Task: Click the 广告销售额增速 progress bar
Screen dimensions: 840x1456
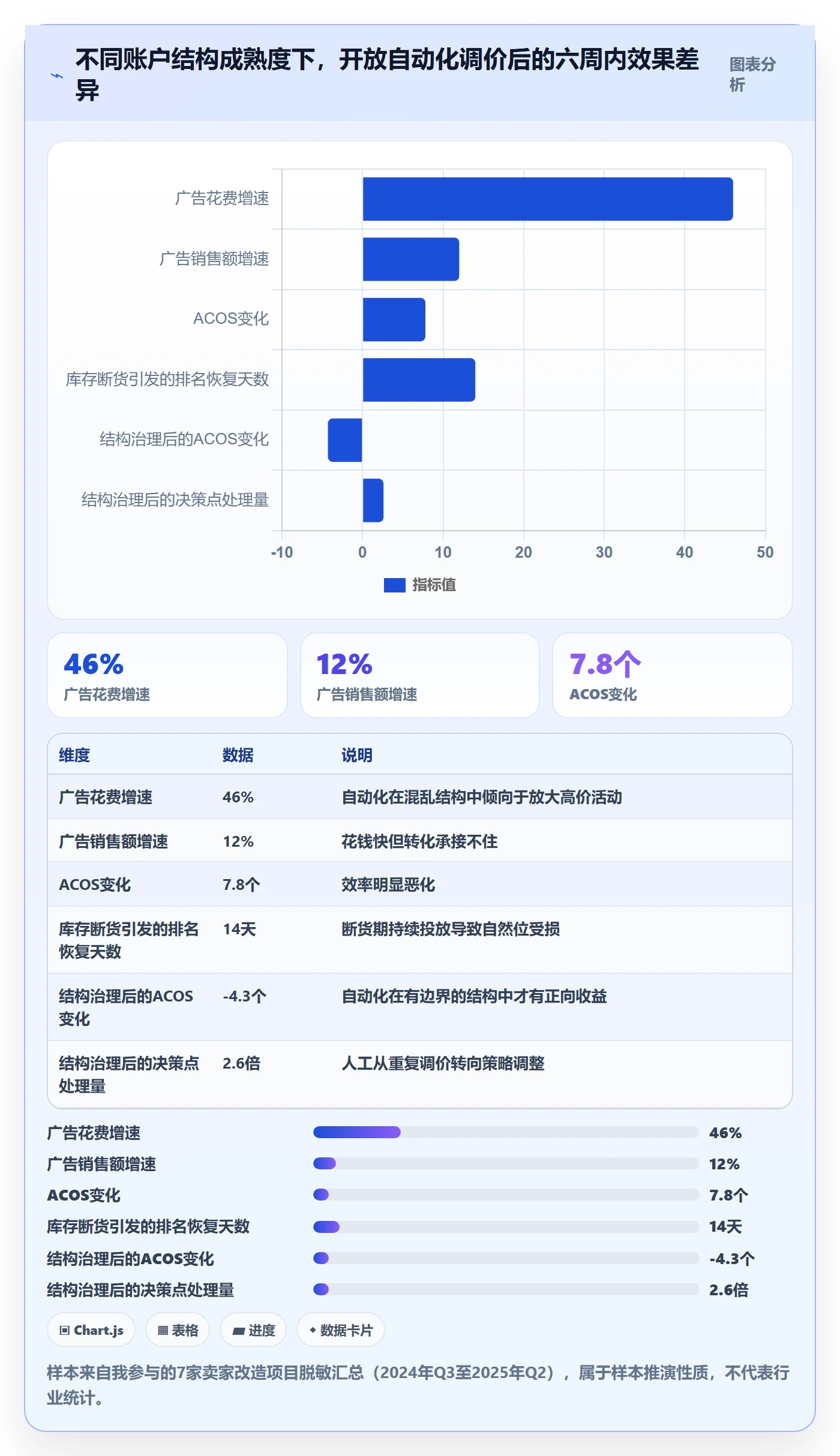Action: 506,1163
